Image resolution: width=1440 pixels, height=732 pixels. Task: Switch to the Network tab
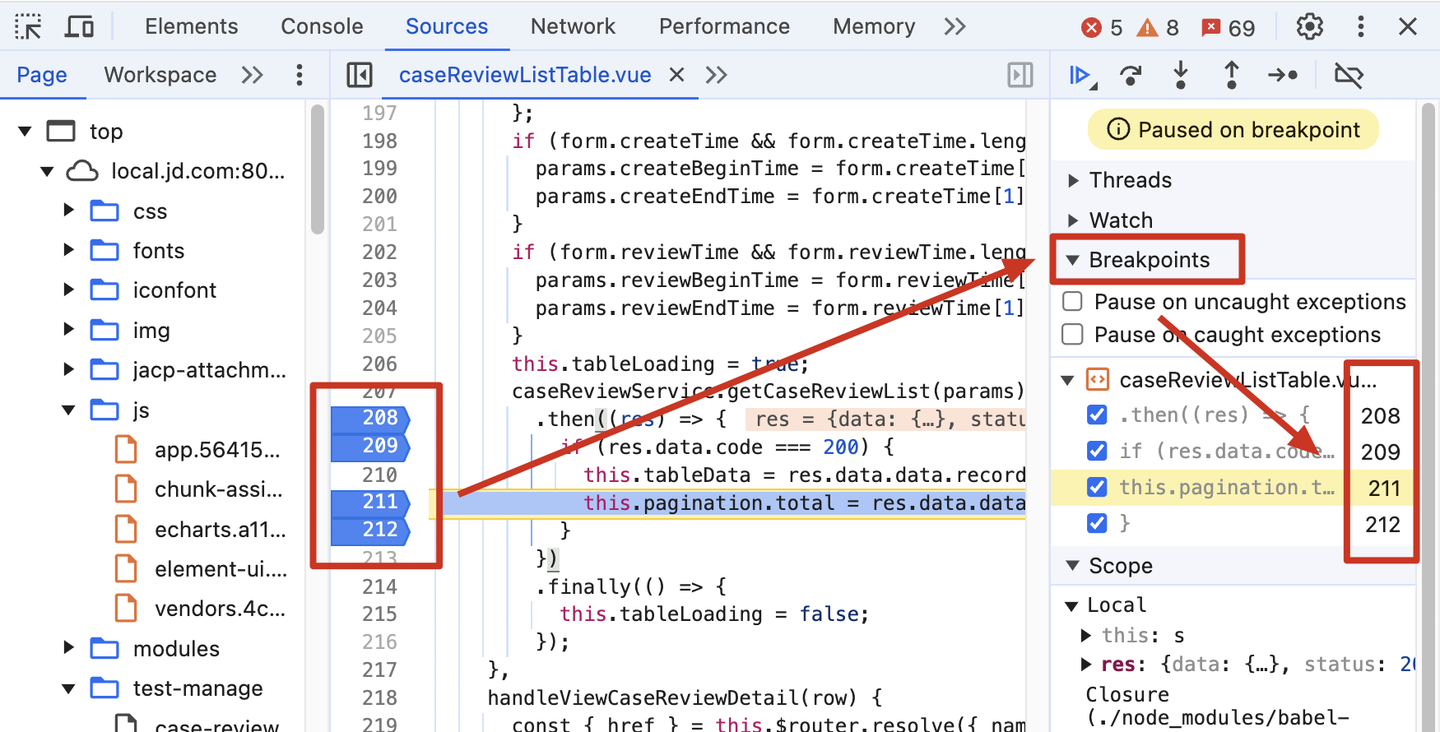click(x=573, y=27)
